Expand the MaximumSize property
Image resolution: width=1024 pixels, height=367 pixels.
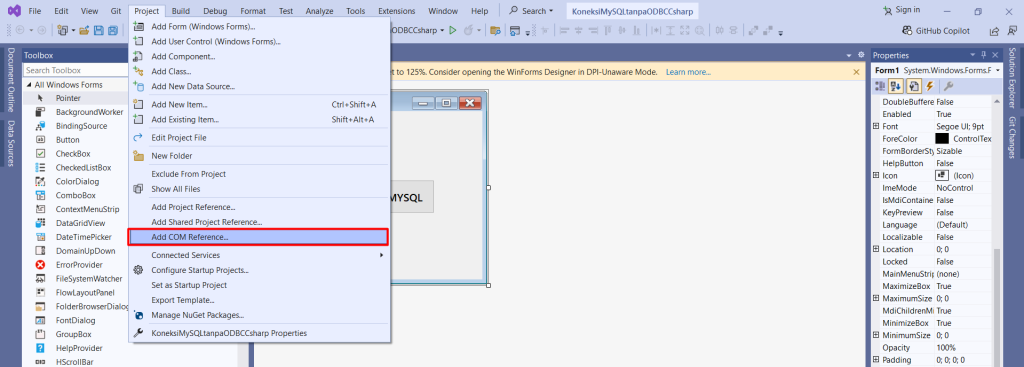pos(876,298)
